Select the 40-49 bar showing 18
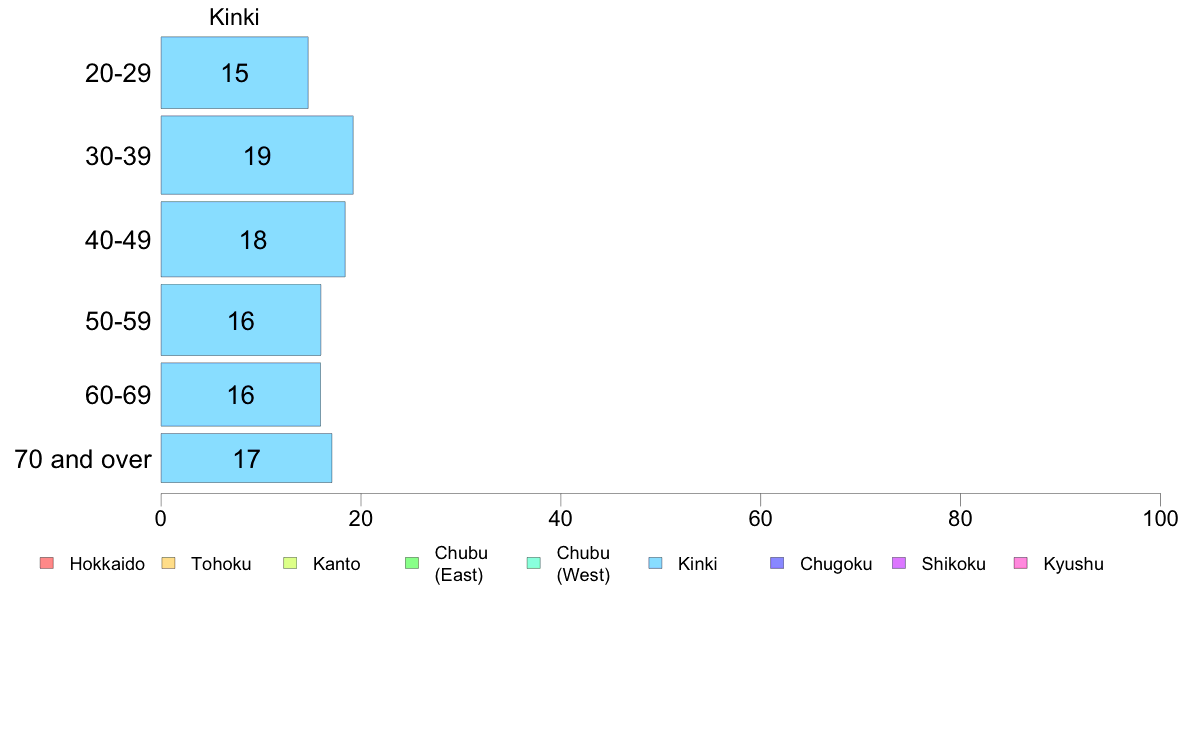 click(253, 240)
